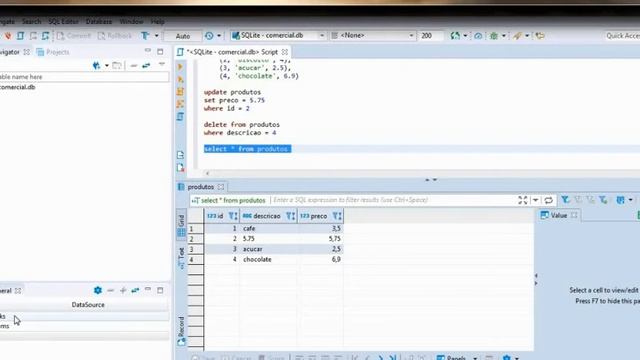Click the apply filter funnel icon
Screen dimensions: 640x360
coord(565,200)
